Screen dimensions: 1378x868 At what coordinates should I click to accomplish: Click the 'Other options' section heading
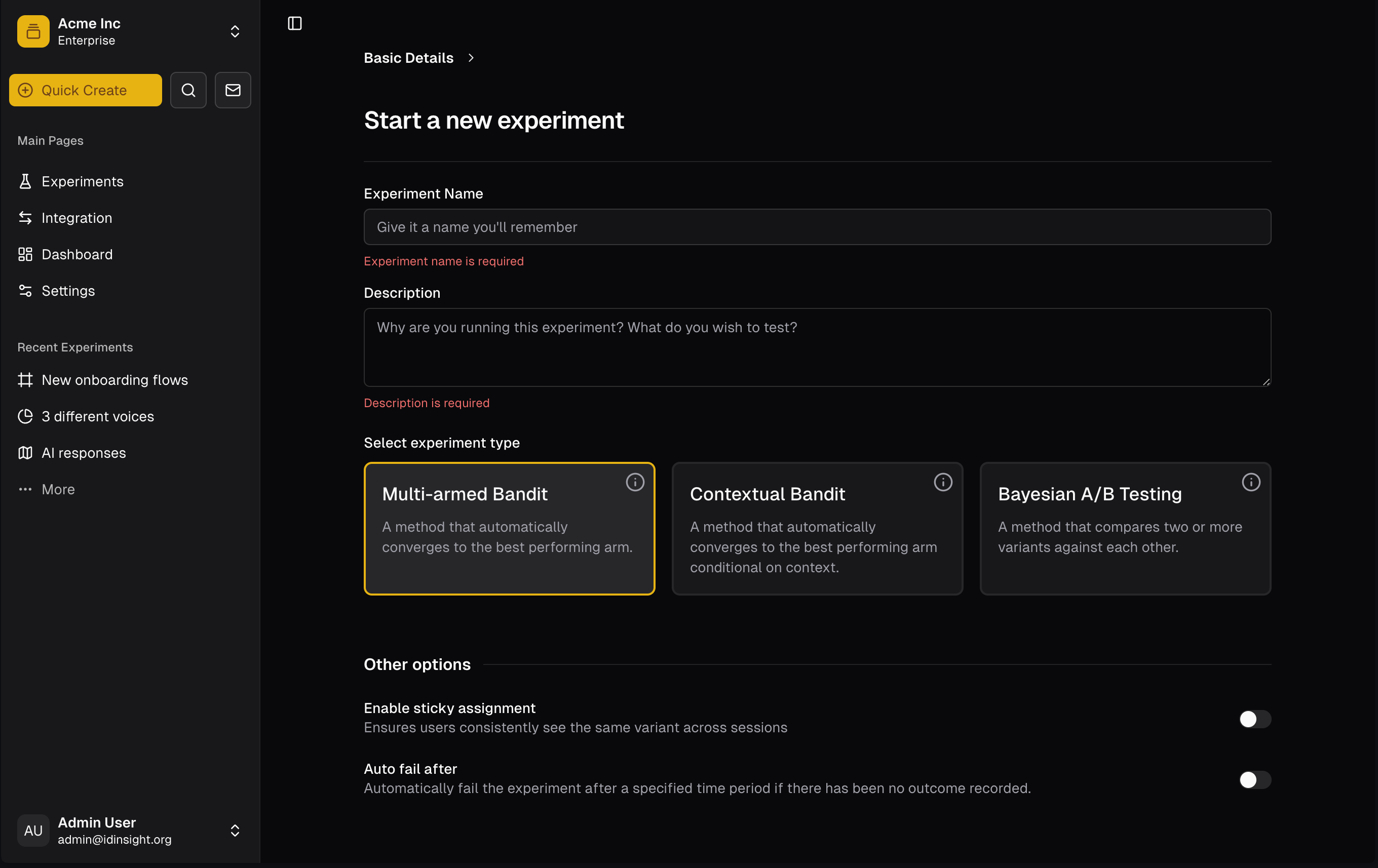click(417, 664)
